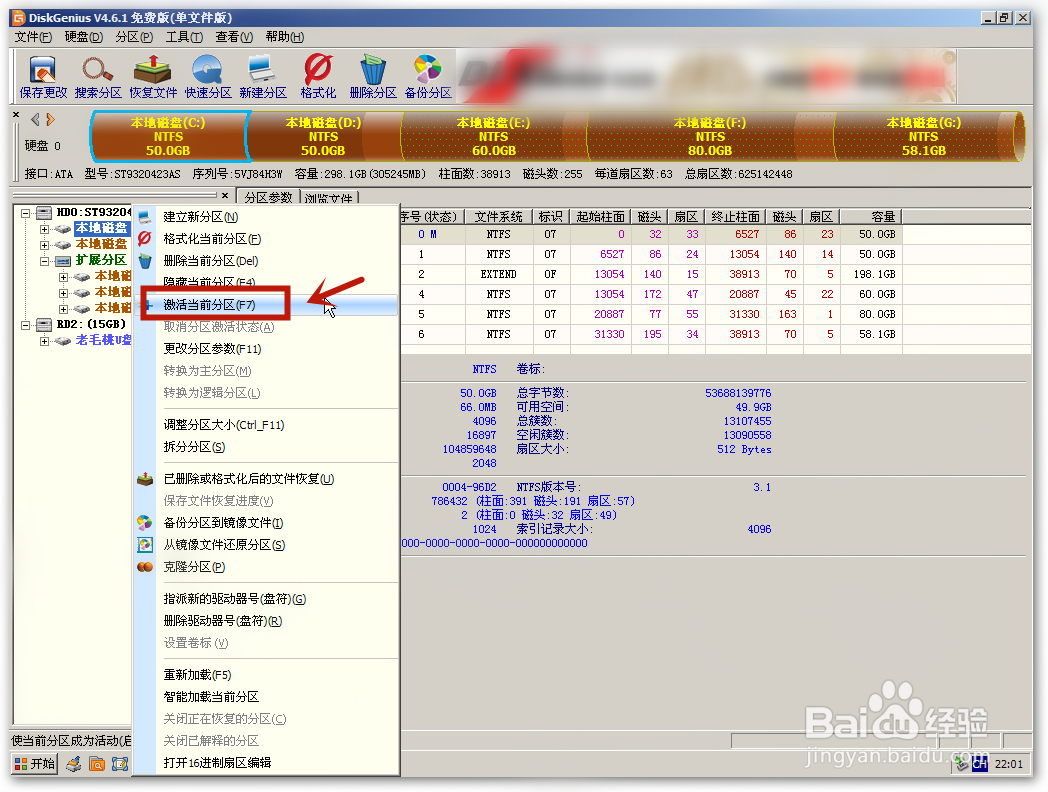Collapse the RD2: (15GB) tree node
The width and height of the screenshot is (1048, 792).
(25, 325)
